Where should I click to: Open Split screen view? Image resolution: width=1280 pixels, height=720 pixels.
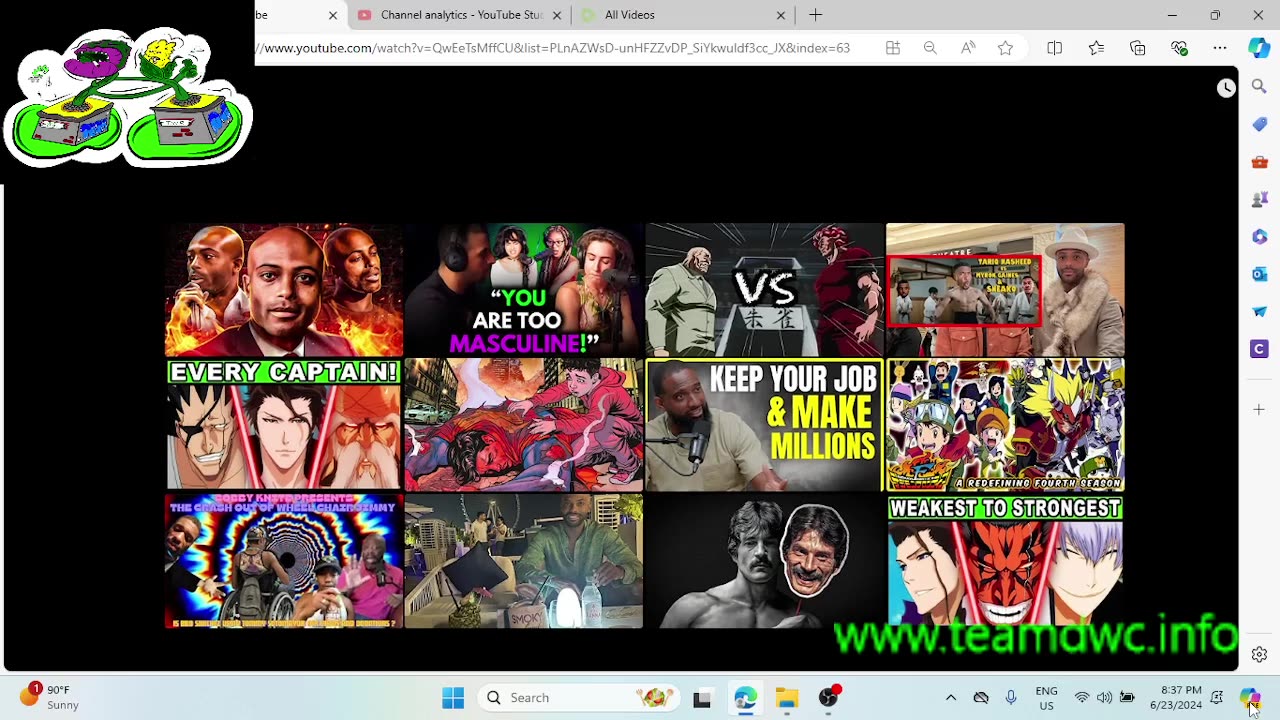click(x=1054, y=48)
